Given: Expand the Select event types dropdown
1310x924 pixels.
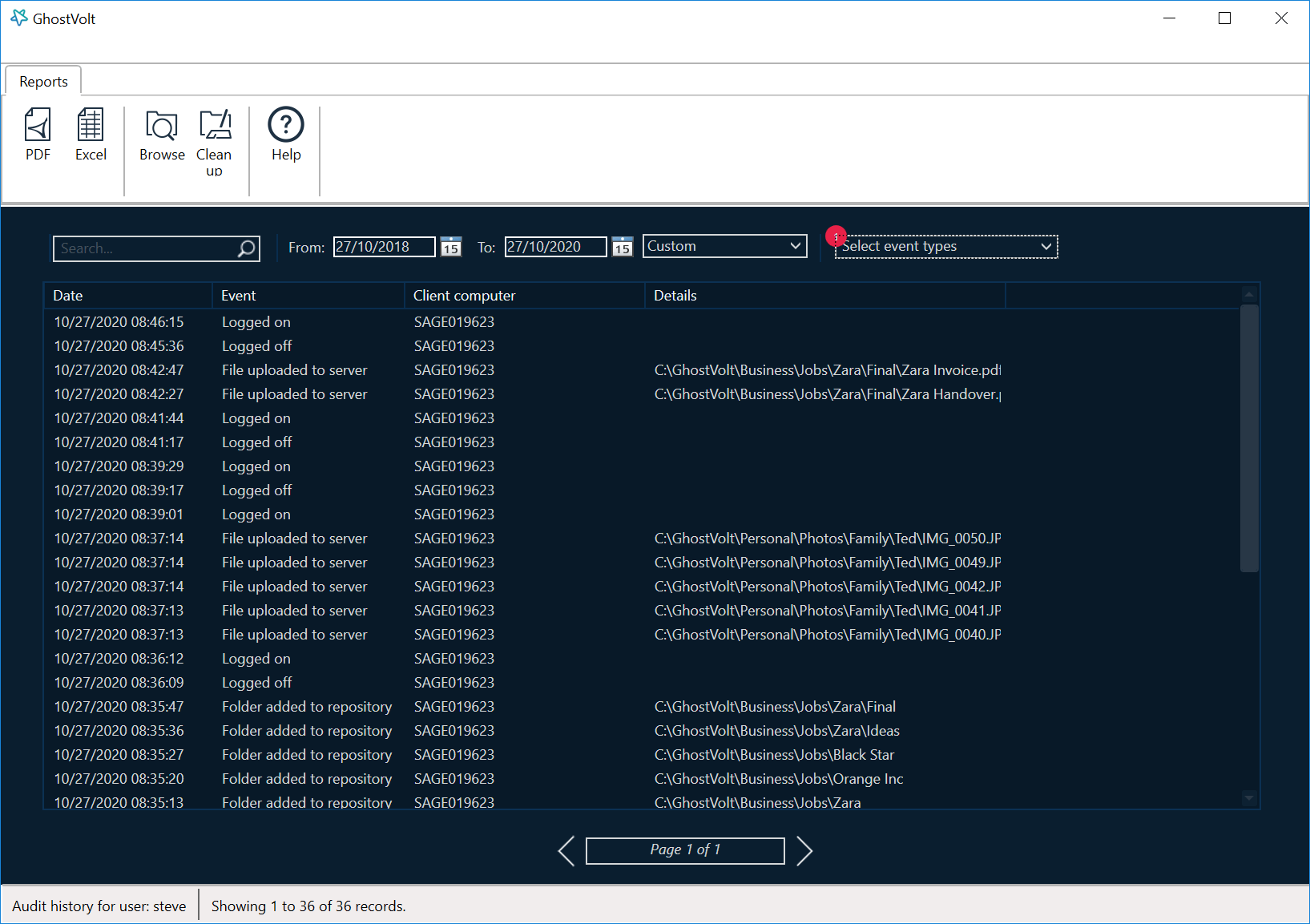Looking at the screenshot, I should 946,246.
